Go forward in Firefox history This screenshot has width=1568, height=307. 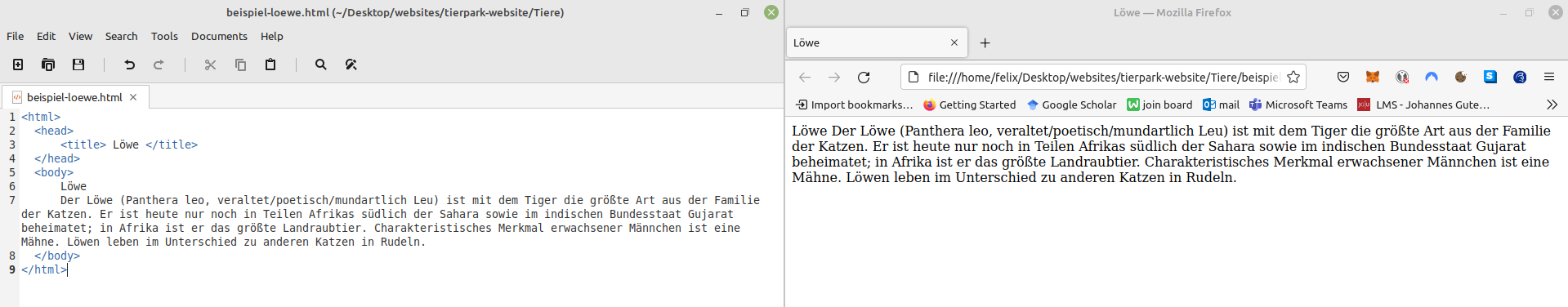click(x=833, y=77)
